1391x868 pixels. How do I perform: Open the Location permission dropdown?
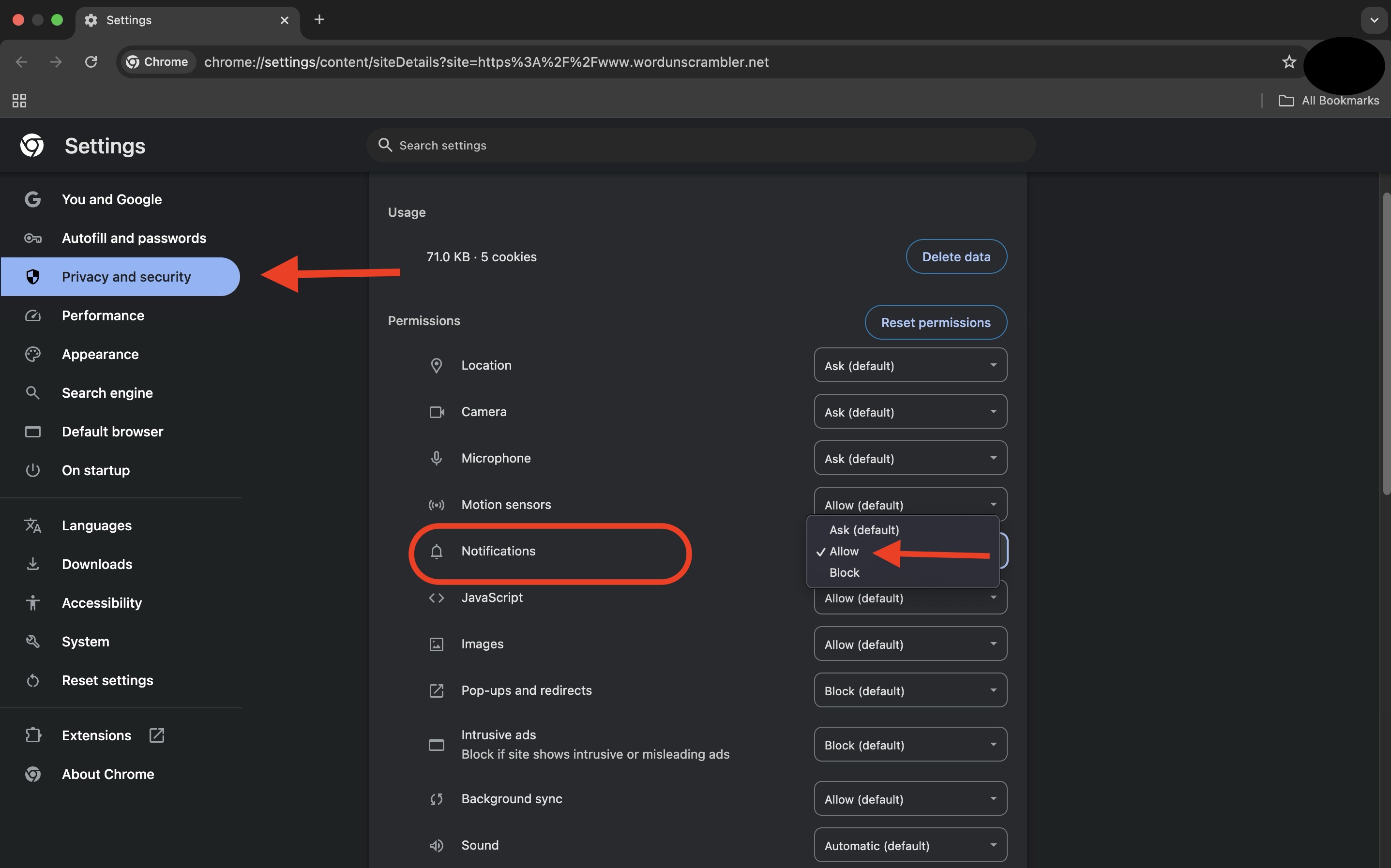click(x=910, y=365)
